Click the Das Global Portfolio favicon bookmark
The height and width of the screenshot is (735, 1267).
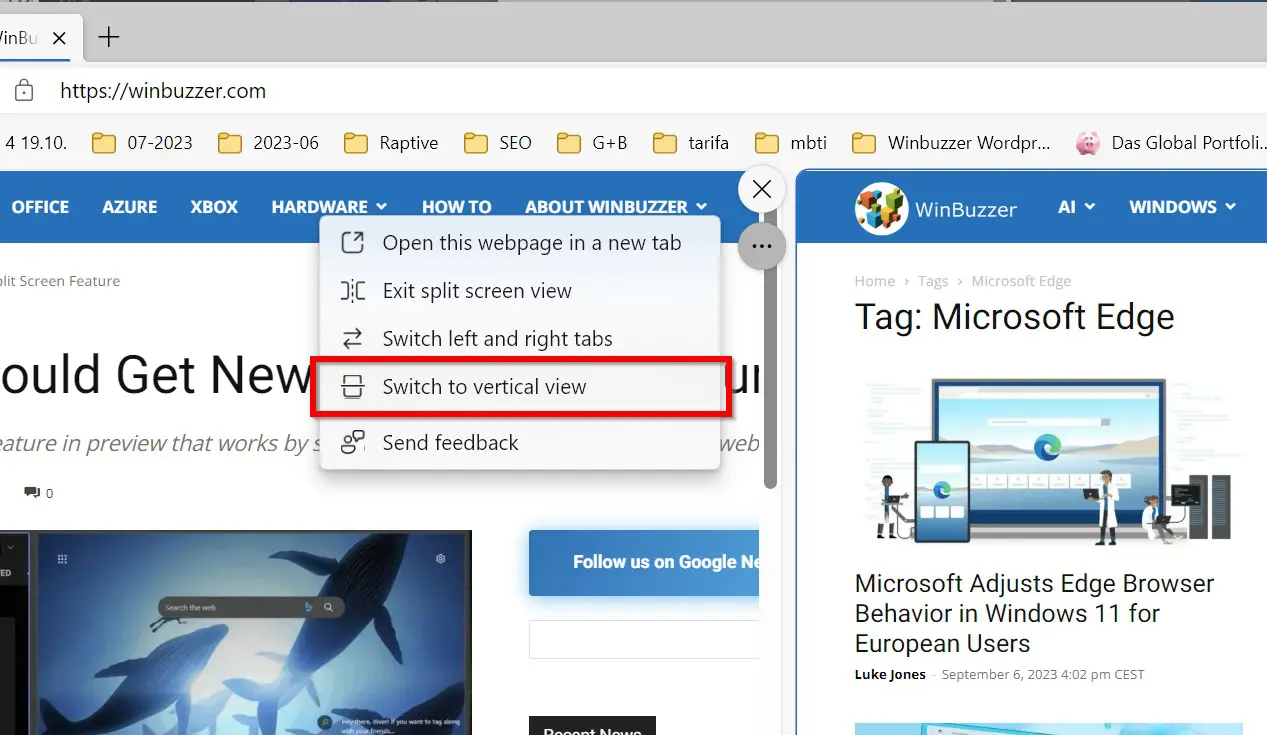[x=1089, y=142]
